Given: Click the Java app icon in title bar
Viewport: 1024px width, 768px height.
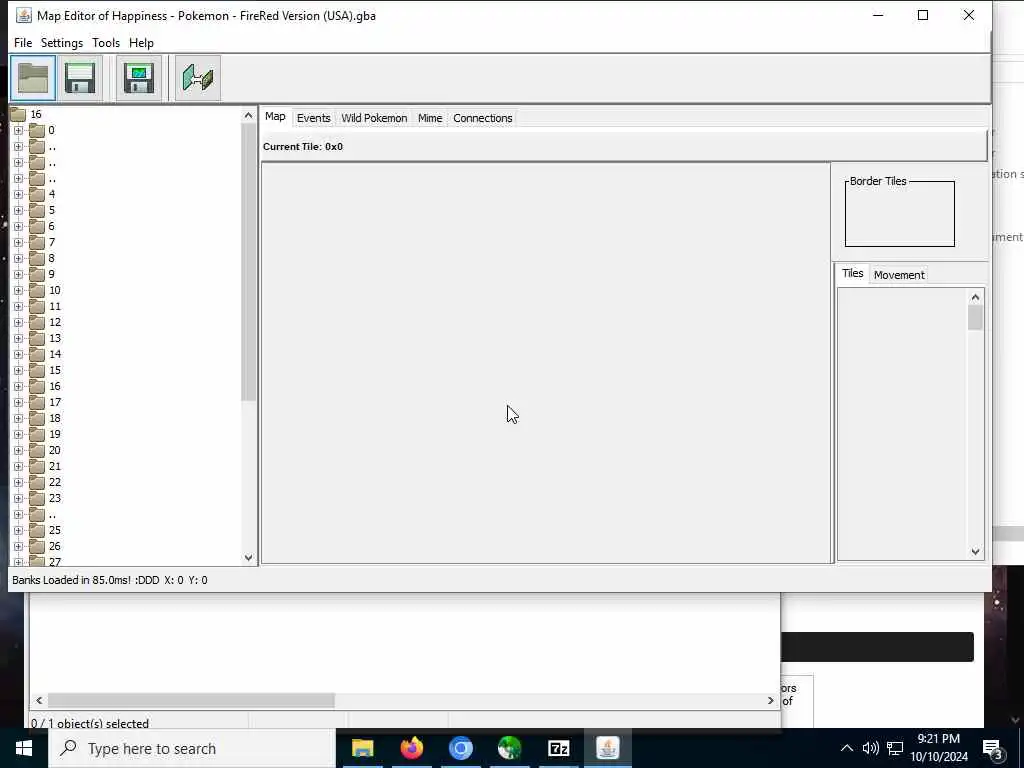Looking at the screenshot, I should (x=24, y=15).
